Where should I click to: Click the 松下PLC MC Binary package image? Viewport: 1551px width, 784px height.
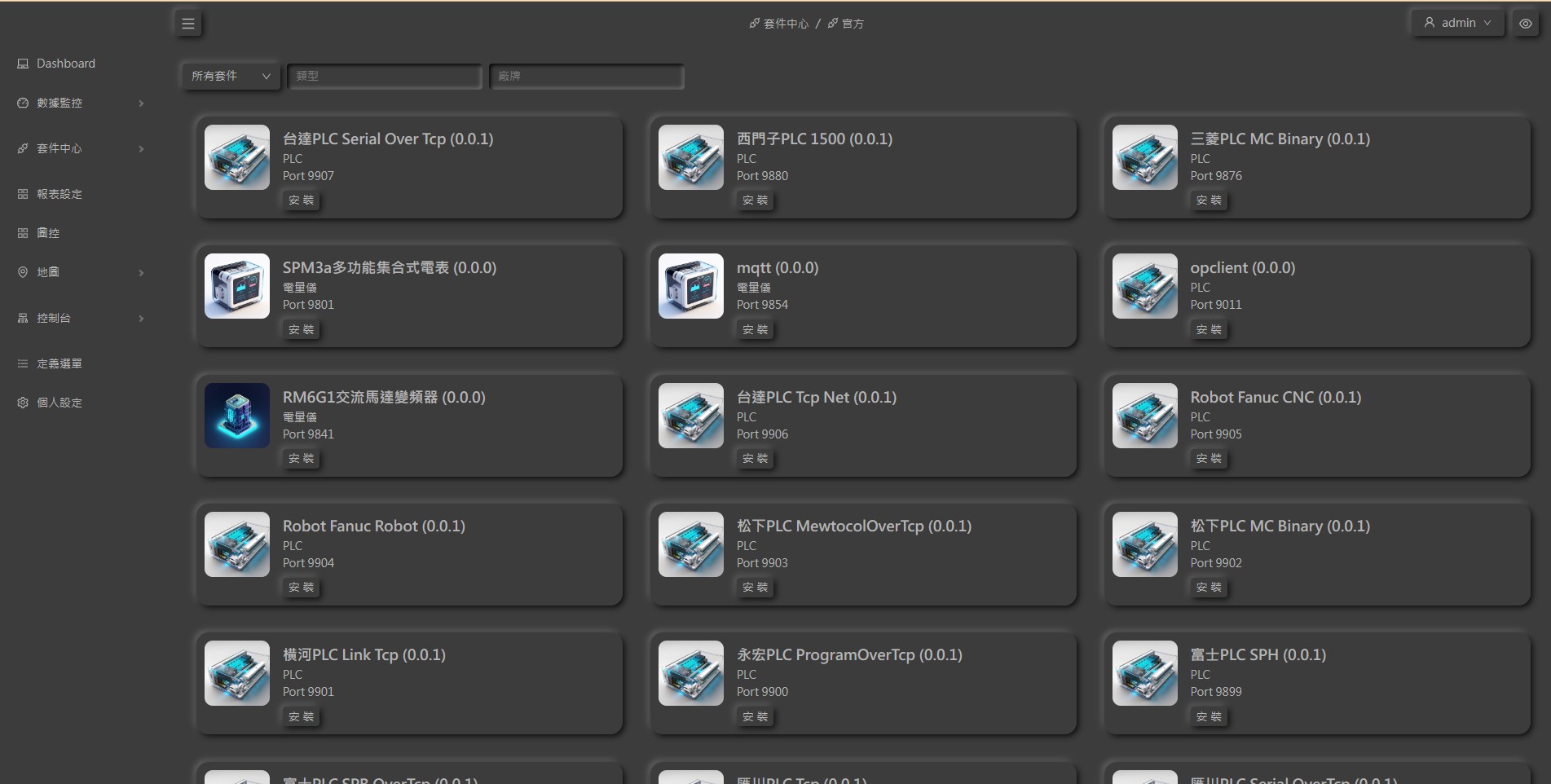1145,544
